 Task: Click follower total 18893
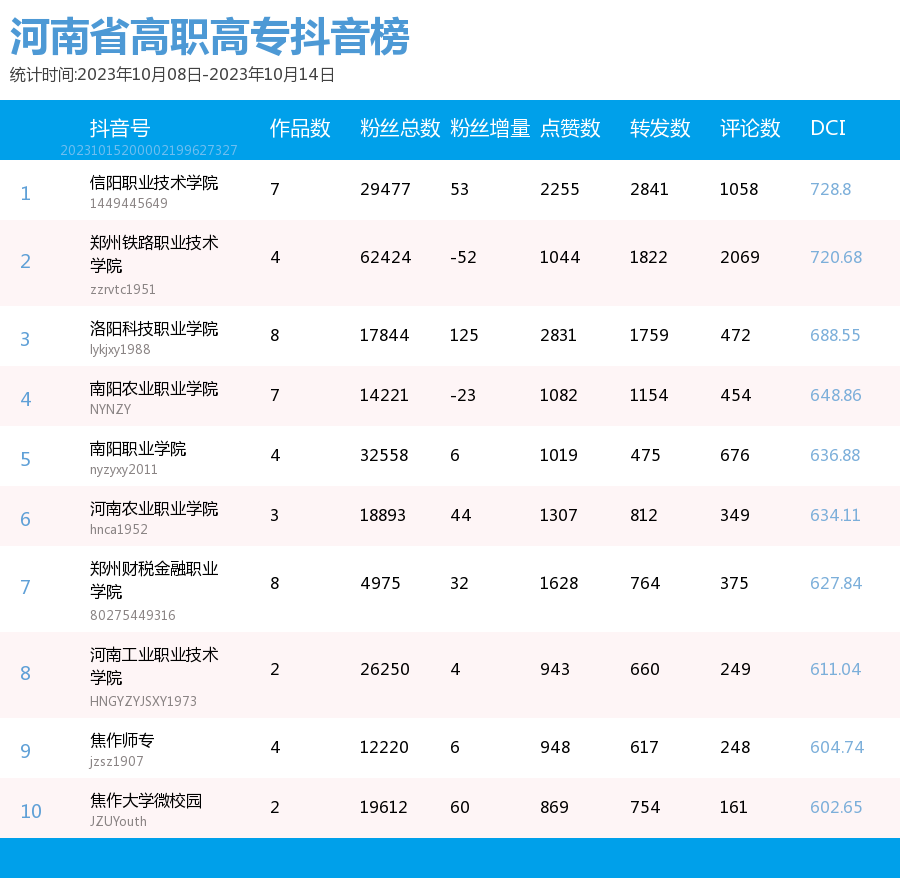[x=383, y=515]
